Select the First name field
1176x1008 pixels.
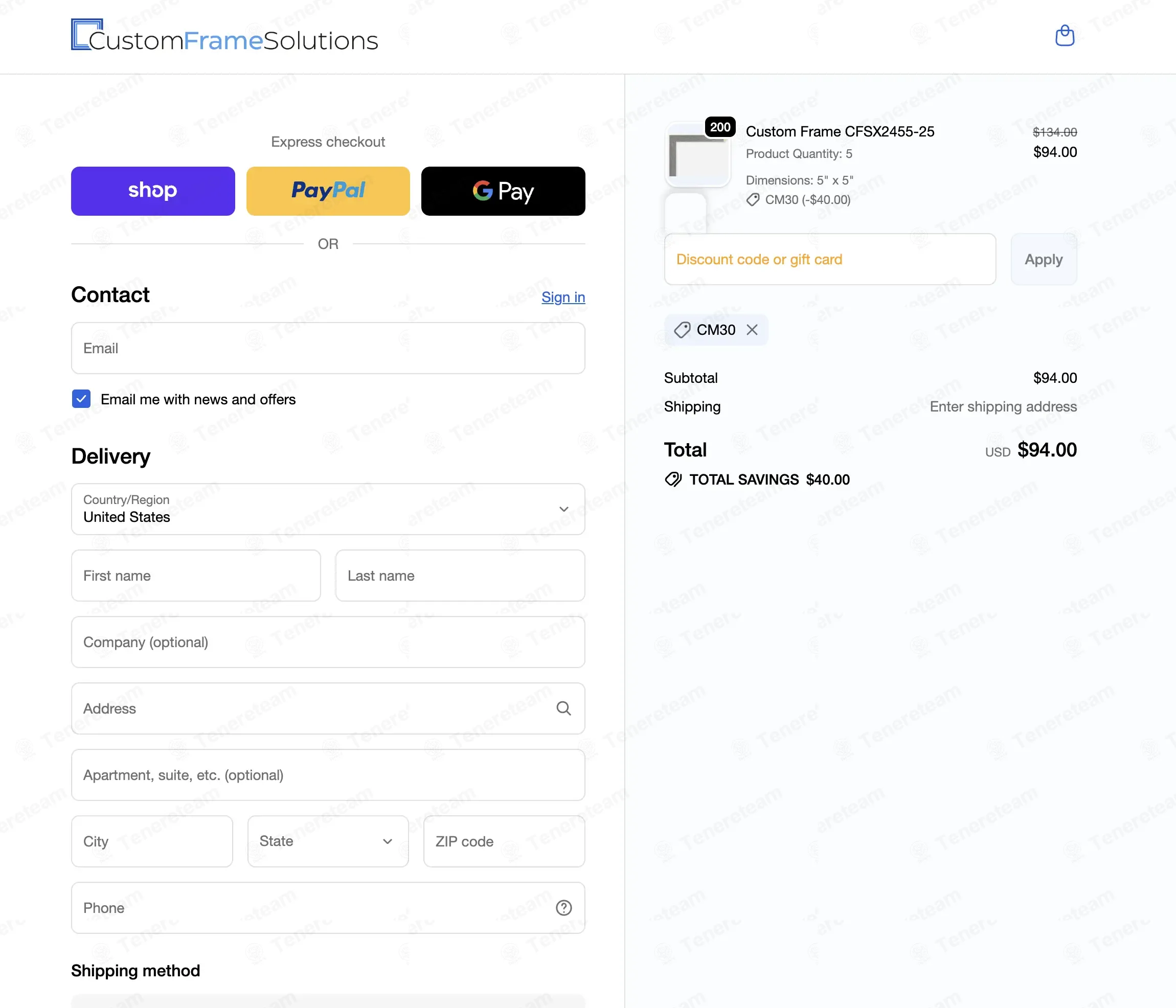click(x=196, y=575)
